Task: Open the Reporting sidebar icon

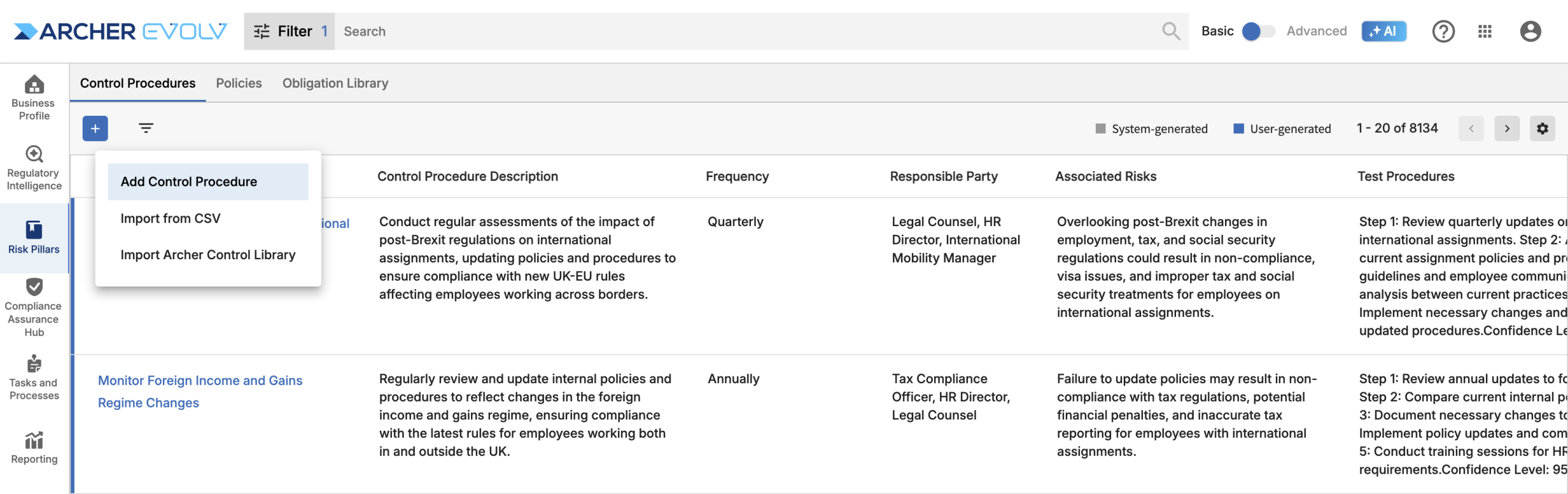Action: point(34,447)
